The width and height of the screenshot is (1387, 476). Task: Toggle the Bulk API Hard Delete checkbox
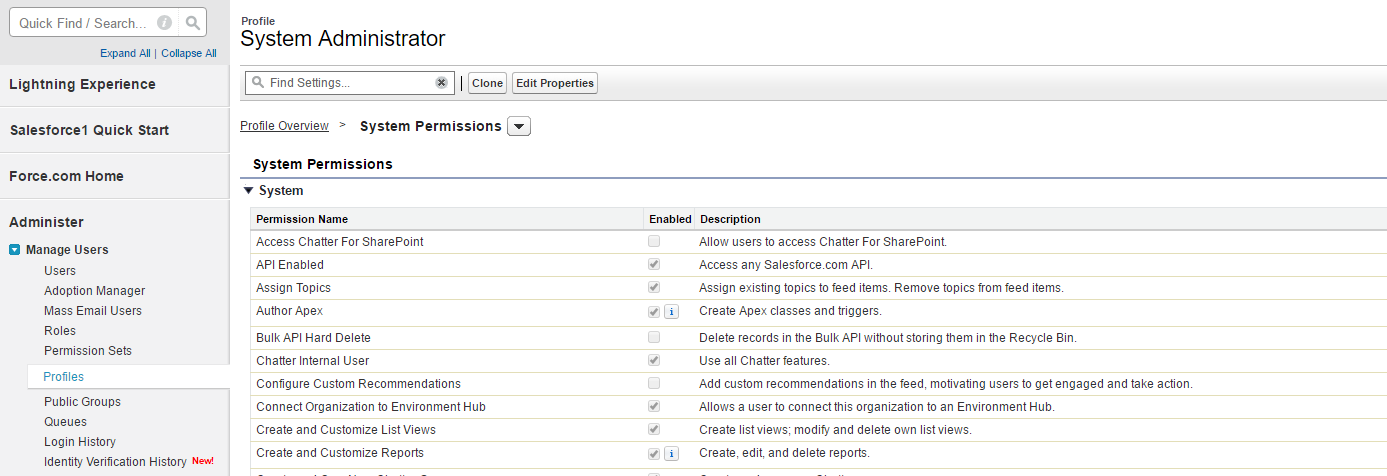pyautogui.click(x=654, y=338)
